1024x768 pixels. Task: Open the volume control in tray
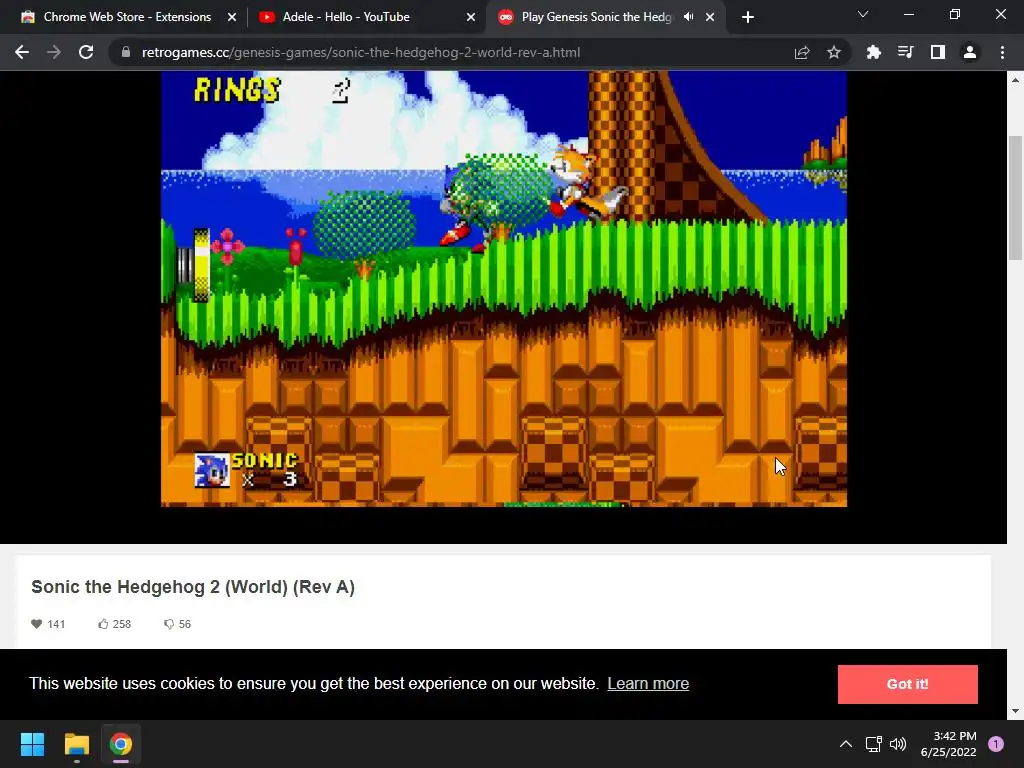(898, 744)
